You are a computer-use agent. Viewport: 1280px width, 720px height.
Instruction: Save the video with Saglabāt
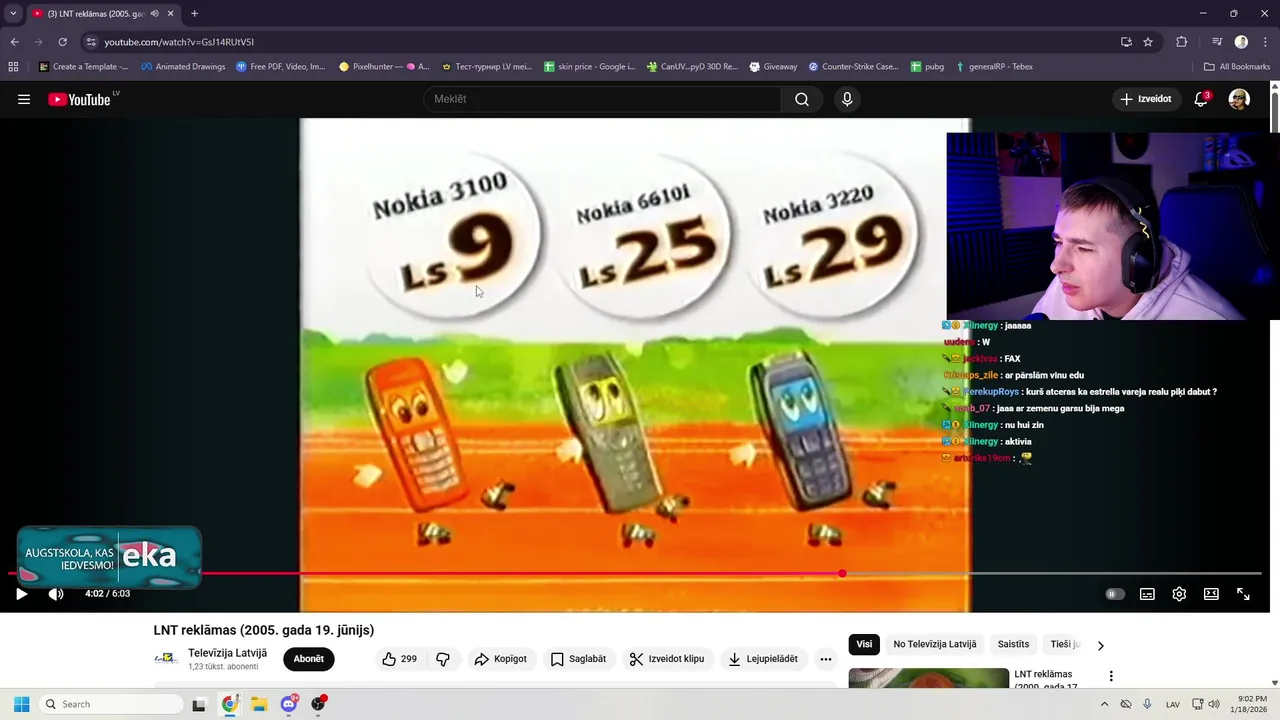tap(578, 659)
